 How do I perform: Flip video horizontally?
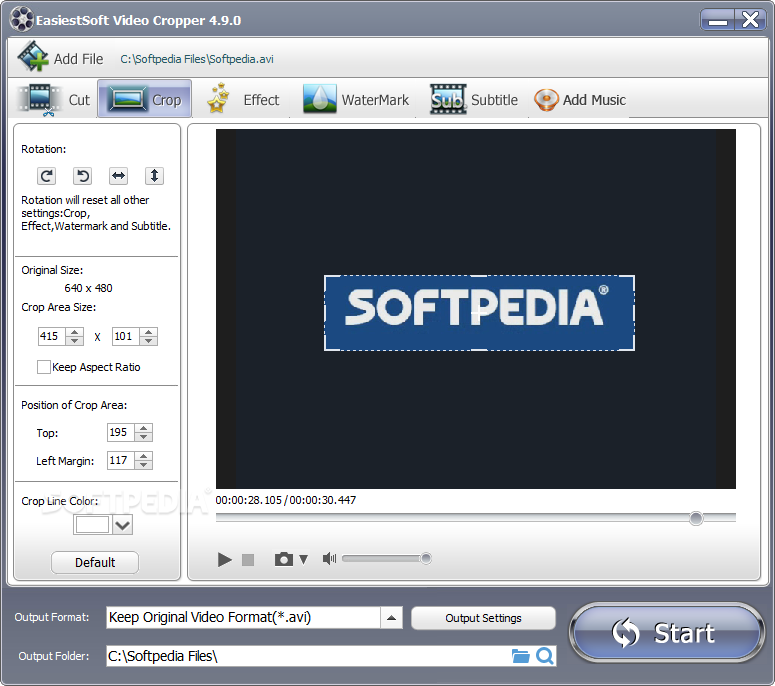118,175
